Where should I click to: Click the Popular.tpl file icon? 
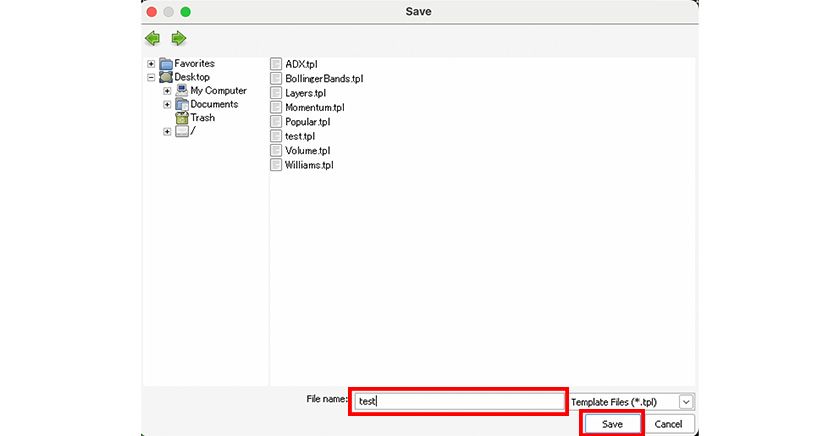coord(276,122)
